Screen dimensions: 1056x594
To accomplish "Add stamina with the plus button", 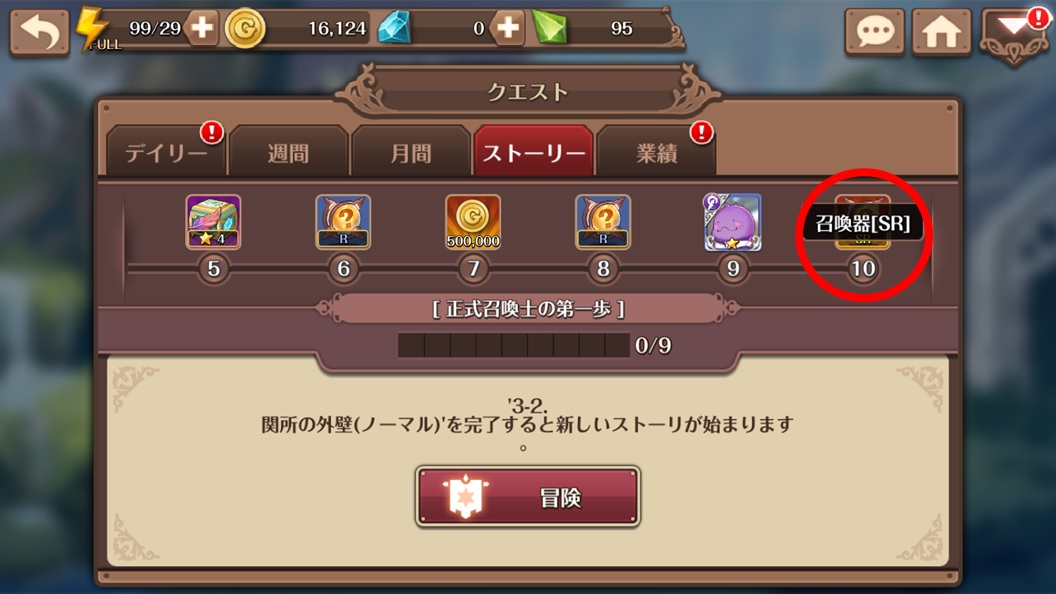I will [x=201, y=28].
